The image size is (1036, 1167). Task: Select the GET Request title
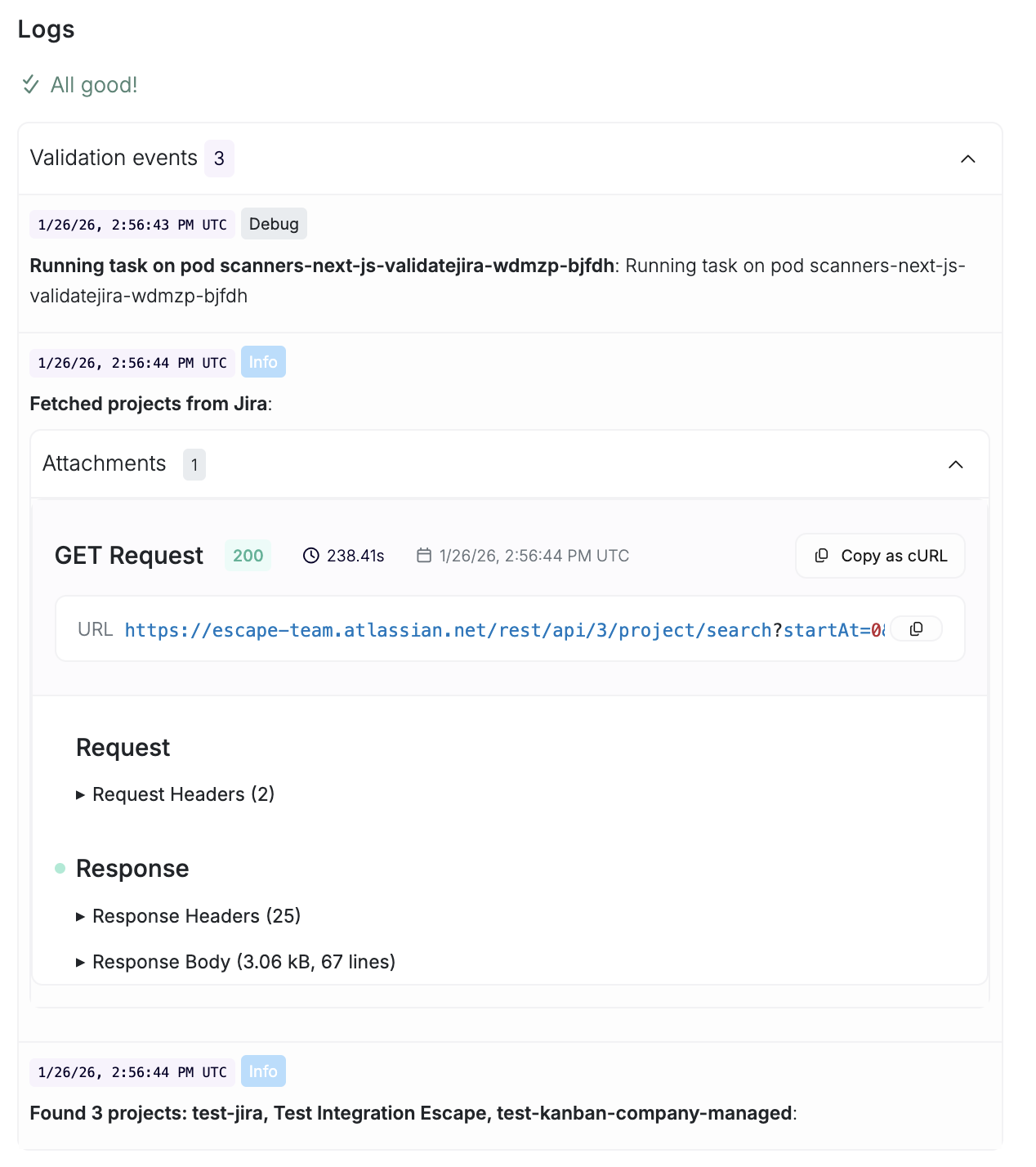point(128,555)
